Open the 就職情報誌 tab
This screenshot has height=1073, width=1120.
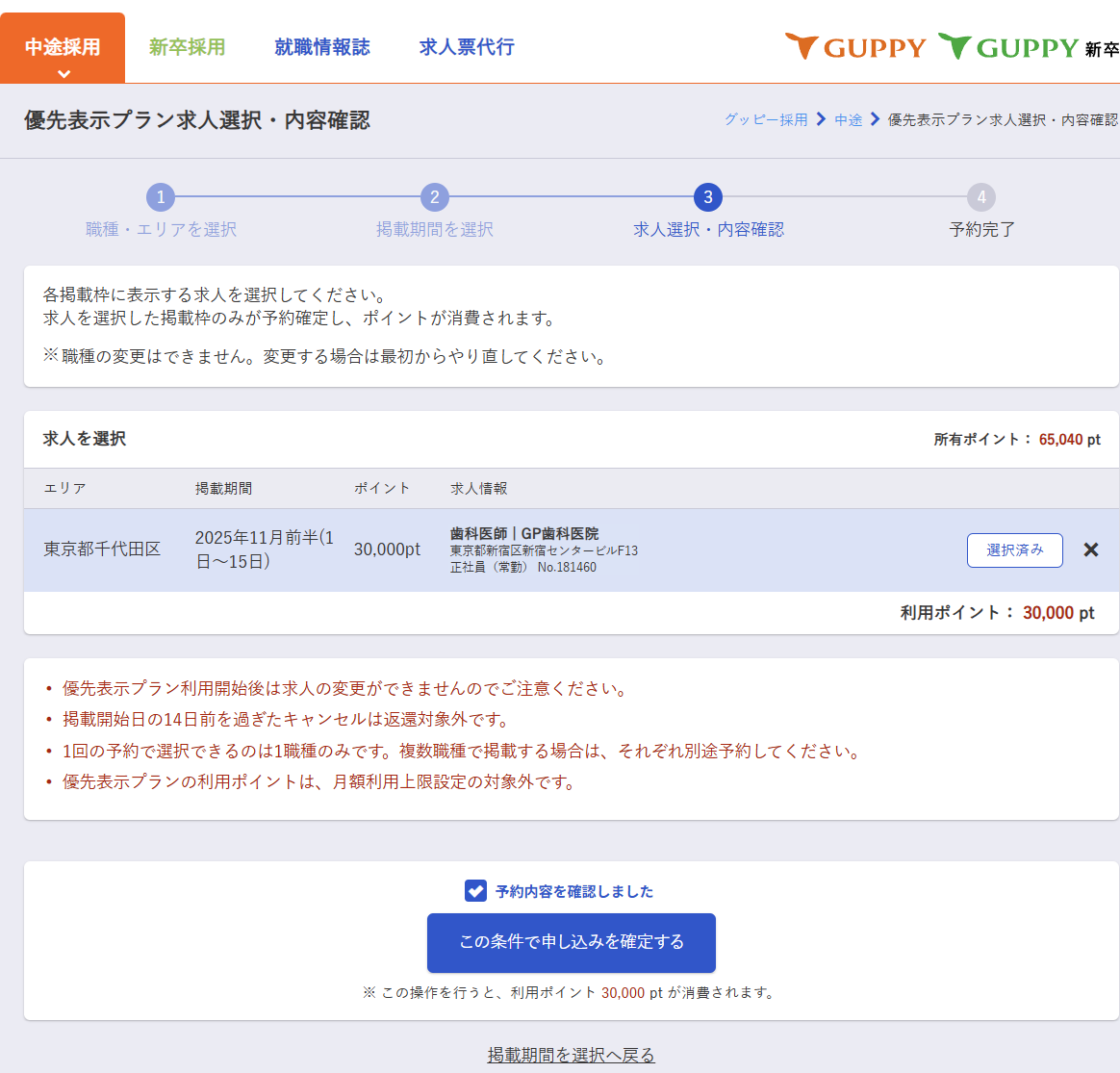(x=321, y=47)
